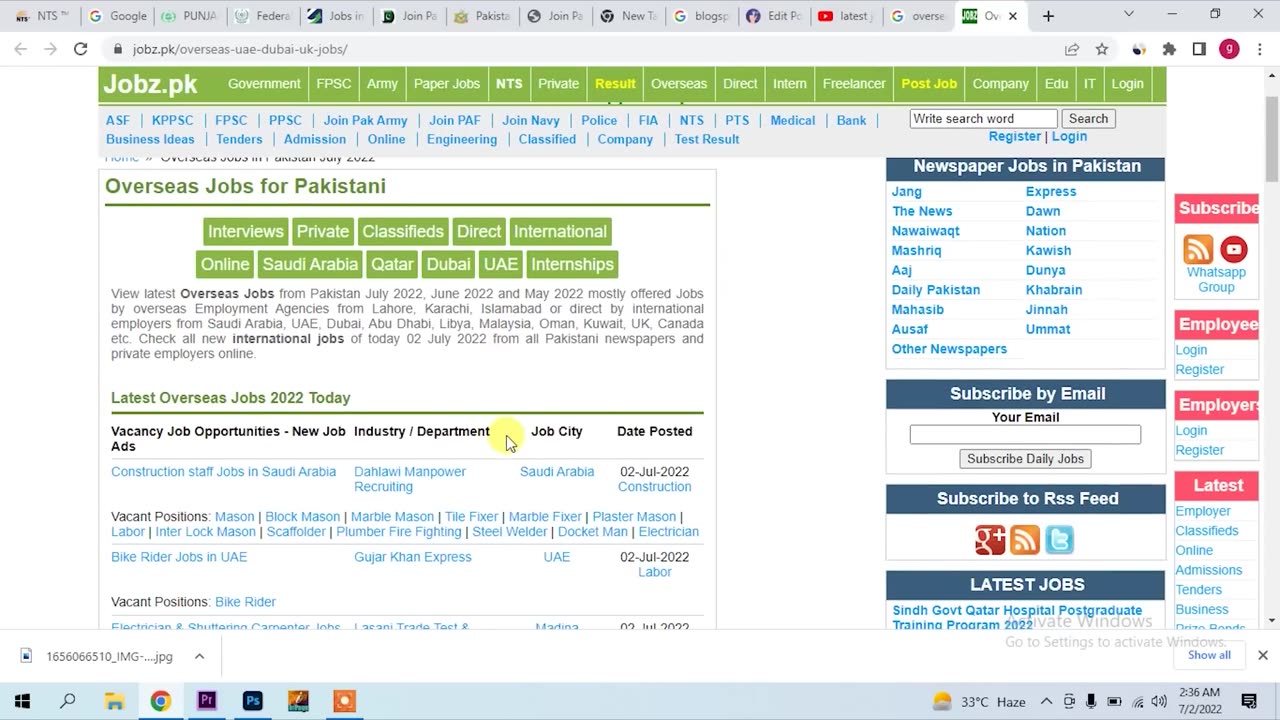Click the Google Plus feed icon
Viewport: 1280px width, 720px height.
990,540
